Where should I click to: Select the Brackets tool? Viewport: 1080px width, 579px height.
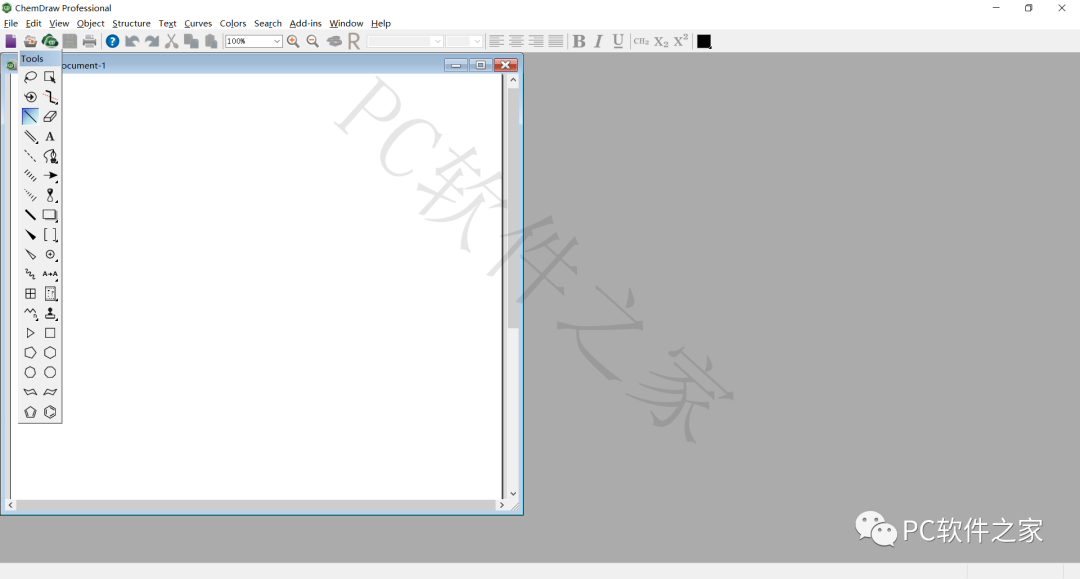point(50,235)
